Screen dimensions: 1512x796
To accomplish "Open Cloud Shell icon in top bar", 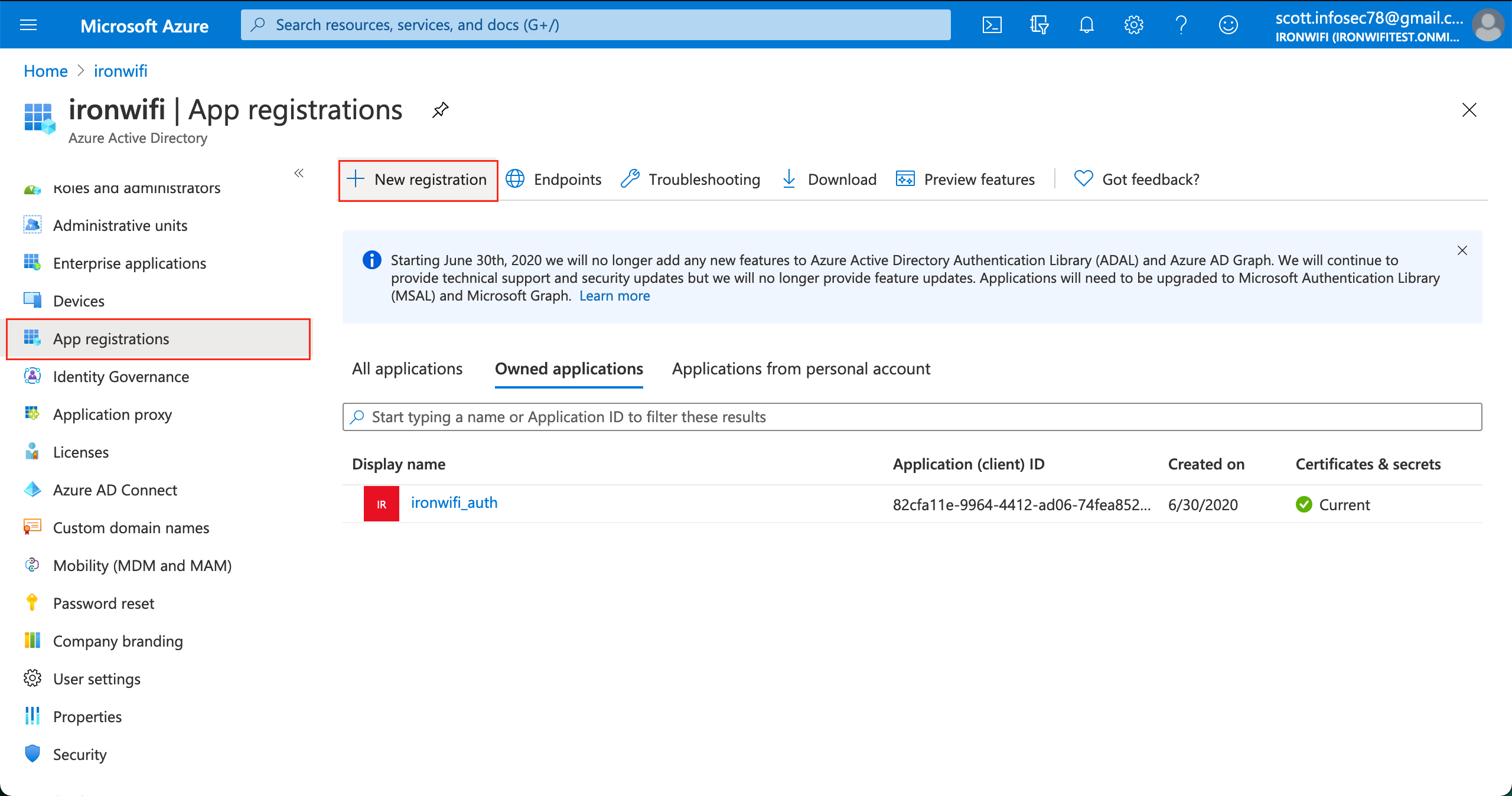I will (992, 25).
